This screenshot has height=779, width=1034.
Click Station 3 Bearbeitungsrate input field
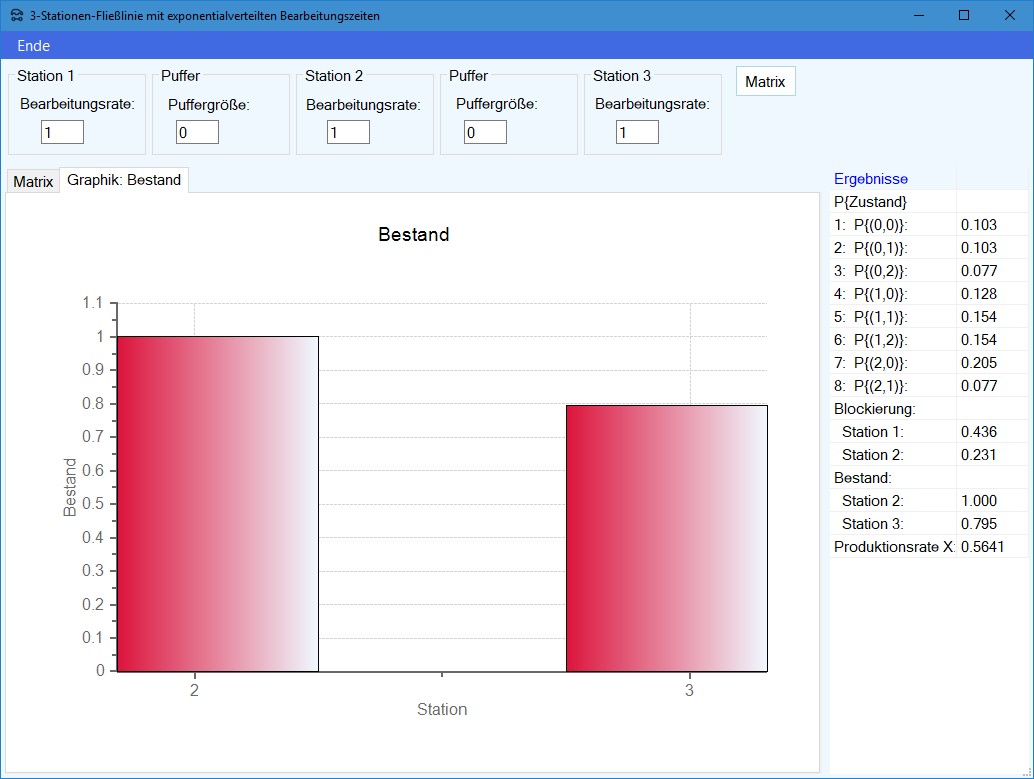tap(637, 132)
